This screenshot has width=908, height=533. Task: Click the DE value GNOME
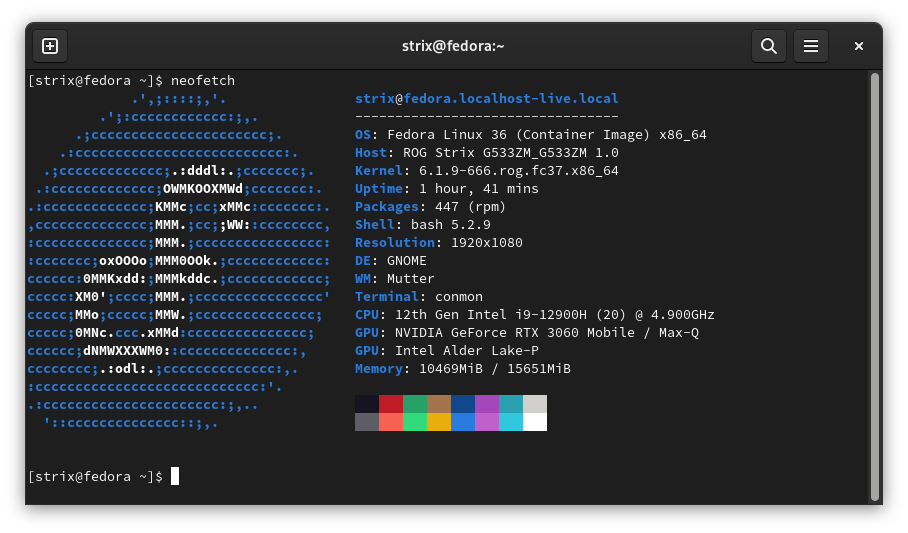coord(407,261)
